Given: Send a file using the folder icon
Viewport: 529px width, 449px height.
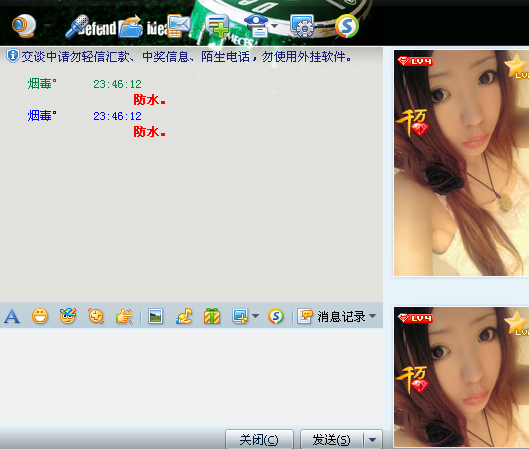Looking at the screenshot, I should point(131,26).
